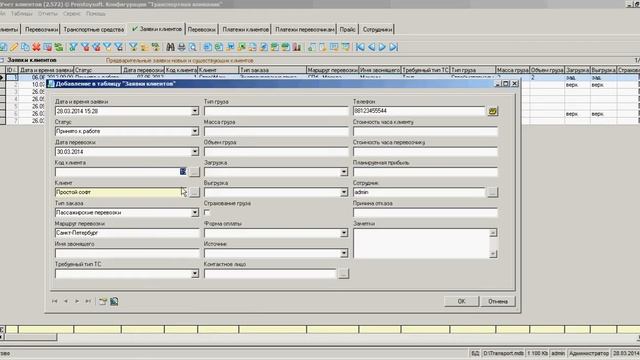Open search with the binoculars icon
Screen dimensions: 640x360
click(170, 47)
